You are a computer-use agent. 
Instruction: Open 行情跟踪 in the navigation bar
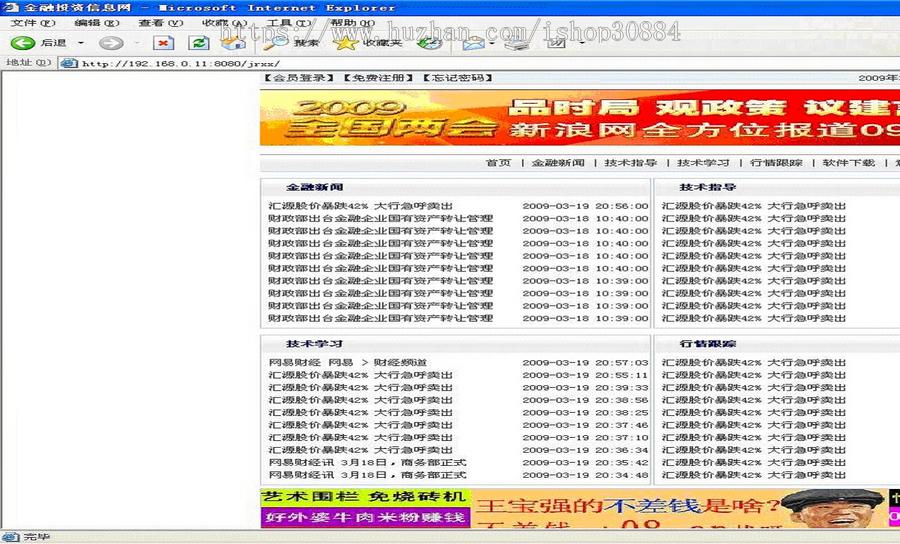coord(776,163)
